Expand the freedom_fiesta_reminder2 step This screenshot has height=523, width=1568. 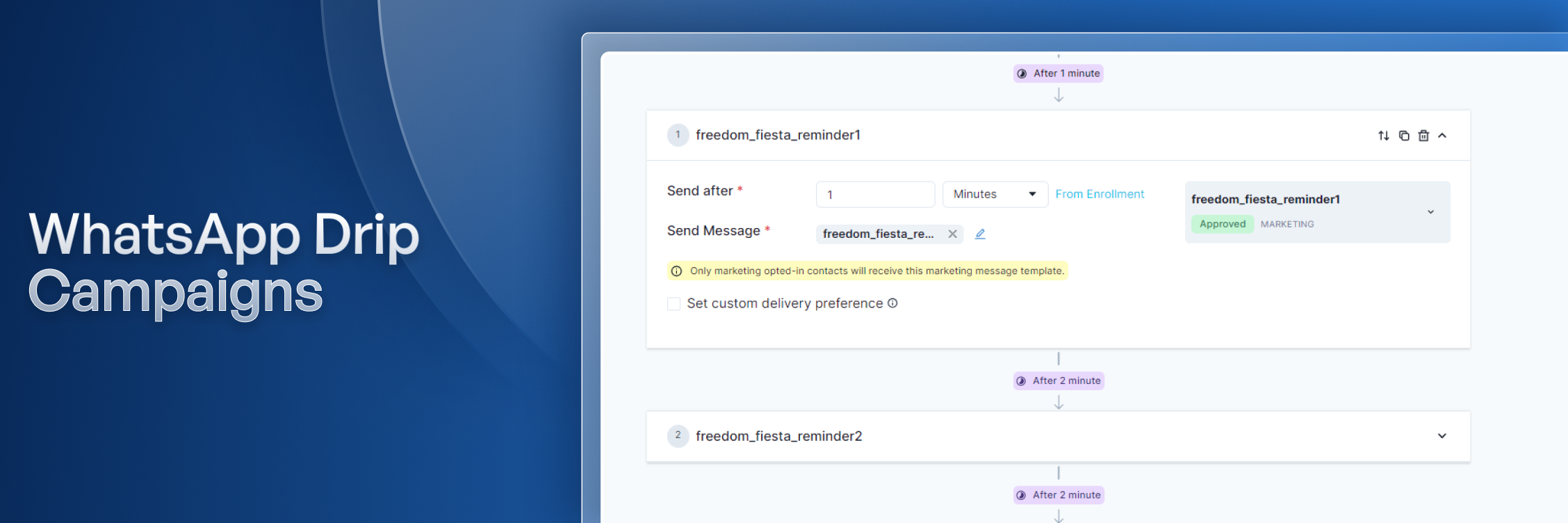click(x=1442, y=436)
